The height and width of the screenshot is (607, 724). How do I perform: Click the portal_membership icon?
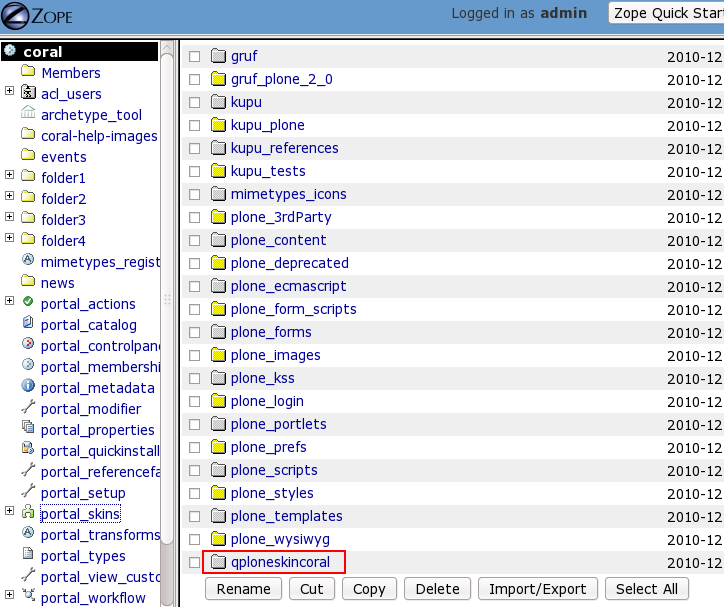(28, 365)
